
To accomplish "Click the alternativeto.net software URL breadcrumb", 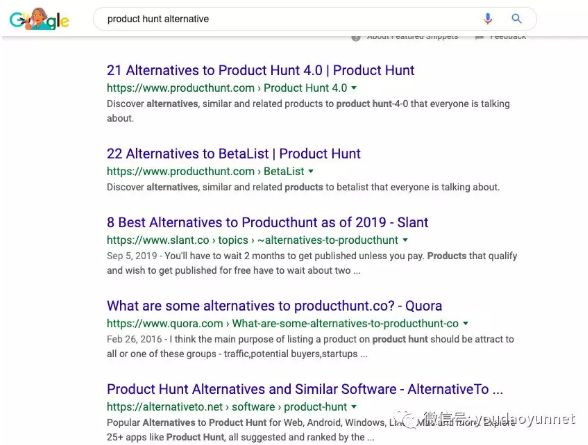I will pyautogui.click(x=227, y=407).
